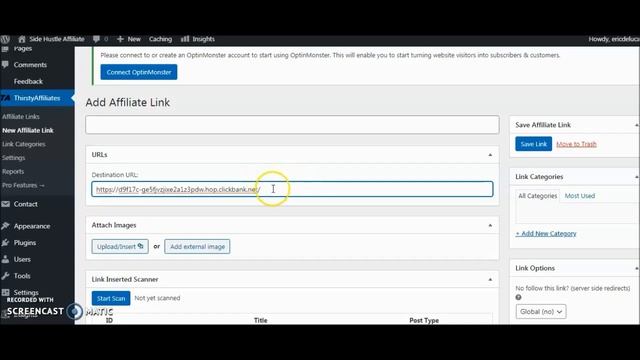Click the help question mark under no follow option
Screen dimensions: 640x360
point(518,297)
